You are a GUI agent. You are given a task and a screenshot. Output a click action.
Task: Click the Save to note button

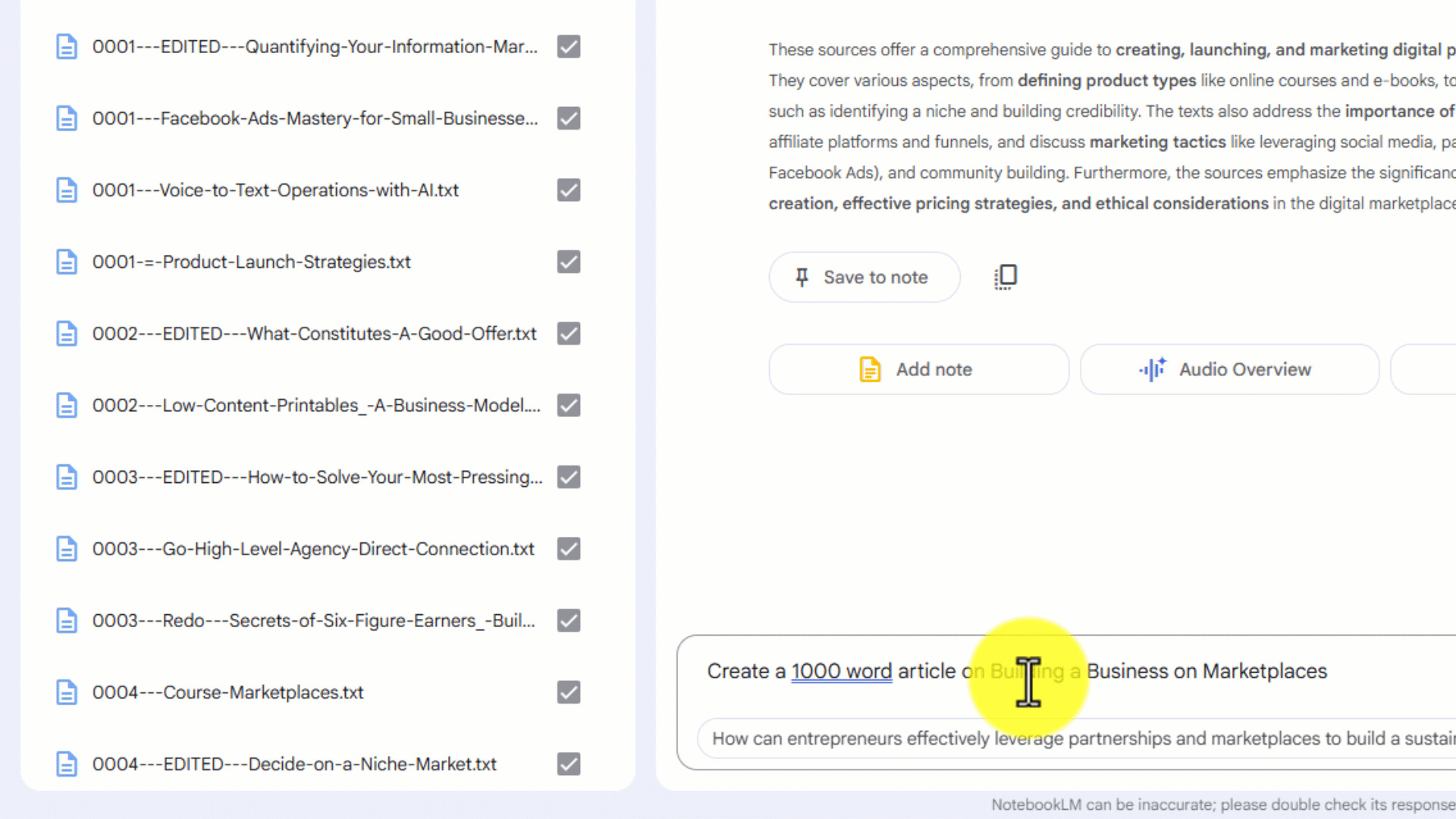[864, 278]
